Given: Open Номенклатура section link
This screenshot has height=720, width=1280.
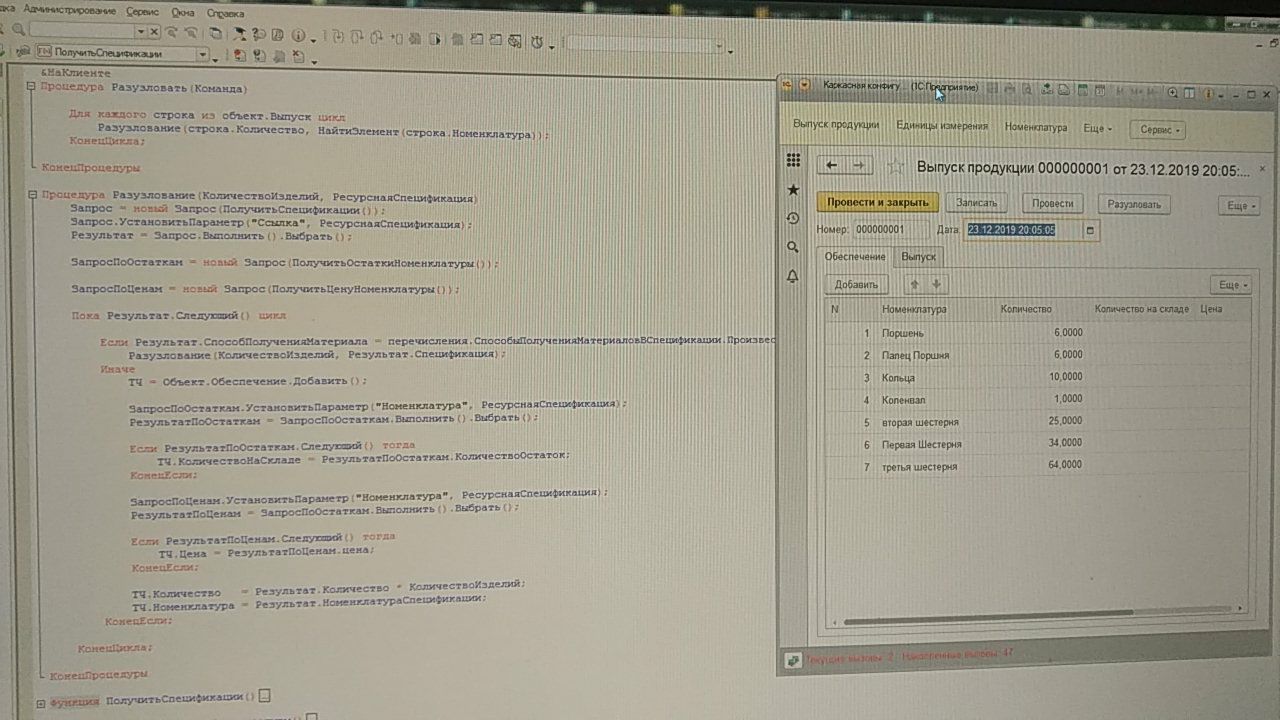Looking at the screenshot, I should click(x=1036, y=127).
